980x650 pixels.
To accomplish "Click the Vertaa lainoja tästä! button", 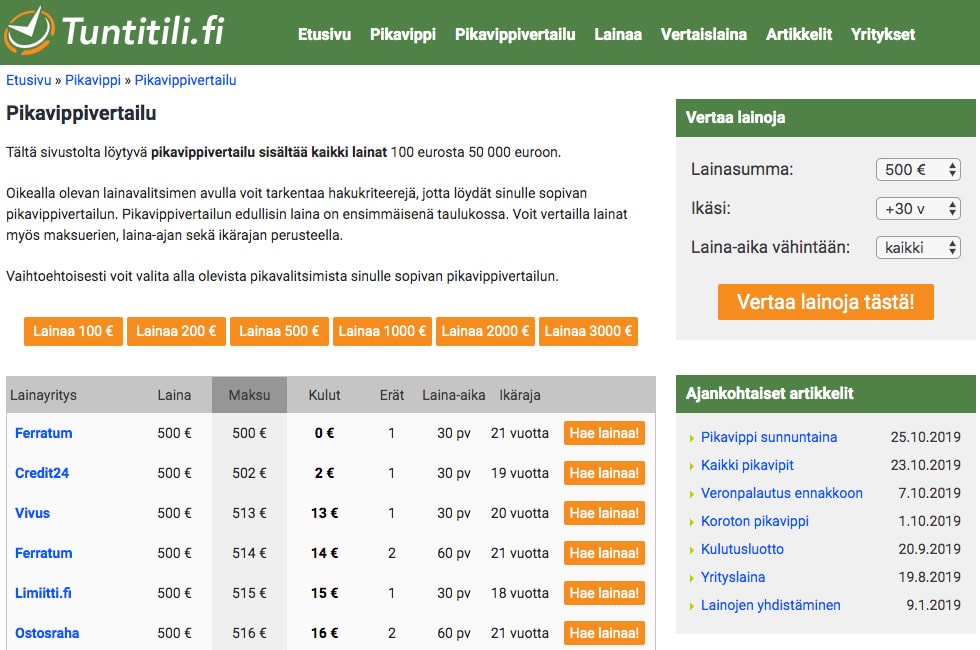I will 826,302.
